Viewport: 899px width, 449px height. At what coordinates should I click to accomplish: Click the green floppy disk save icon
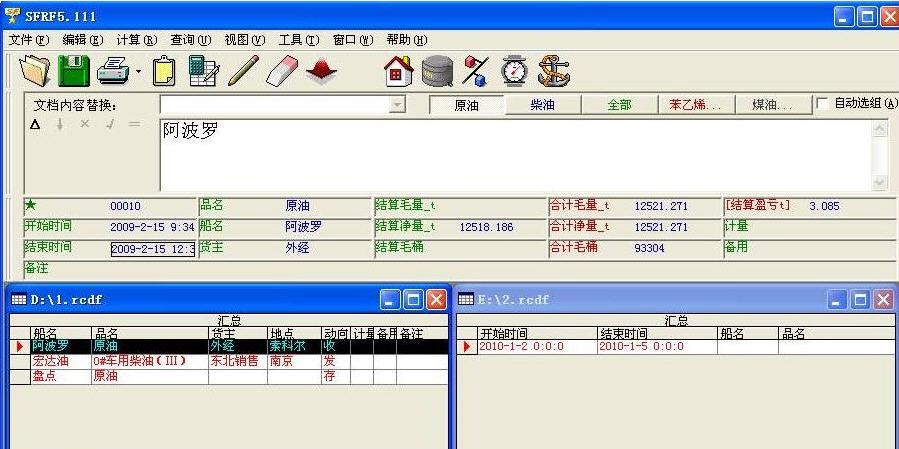[x=73, y=71]
